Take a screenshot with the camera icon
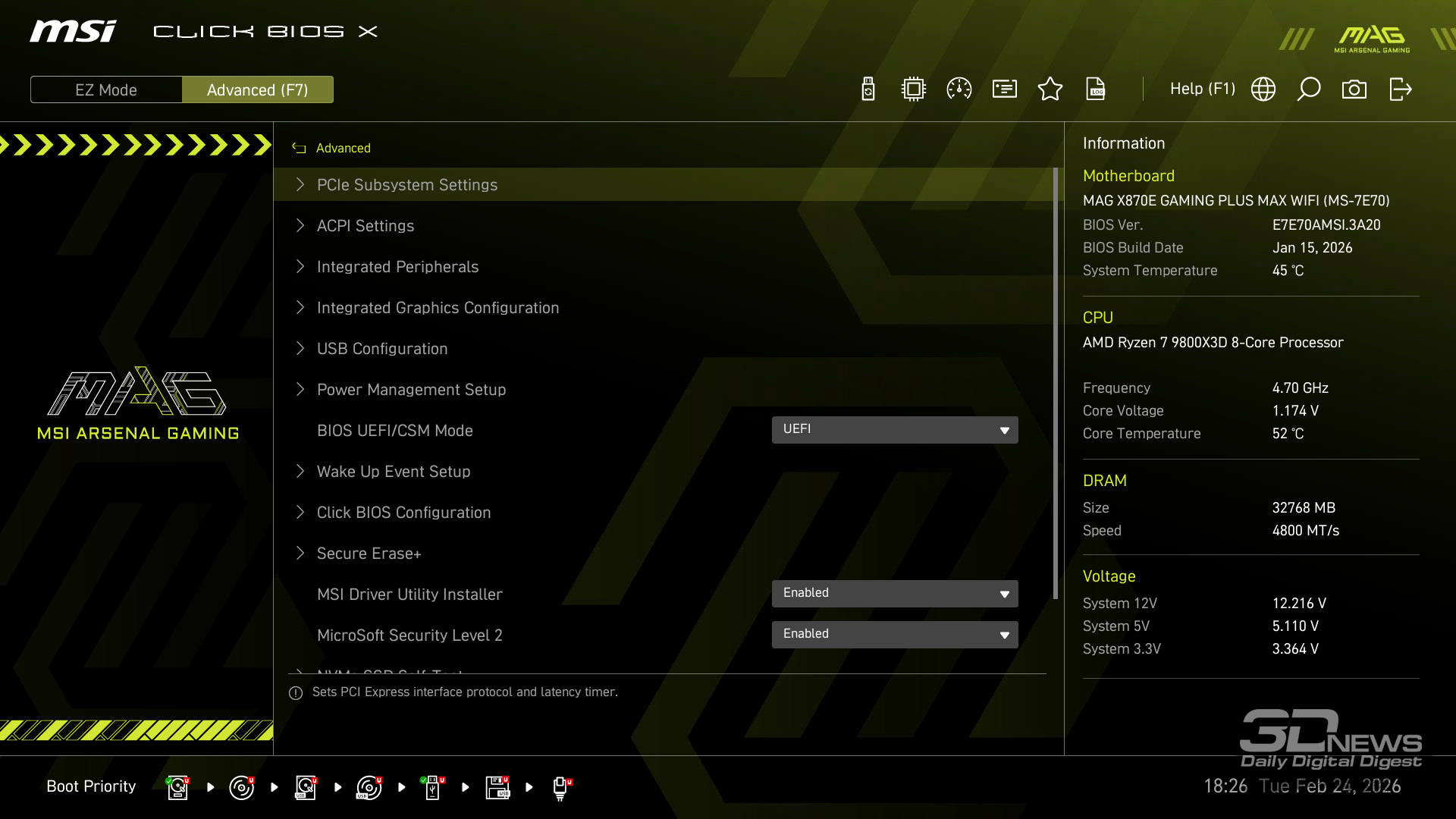 pyautogui.click(x=1354, y=89)
